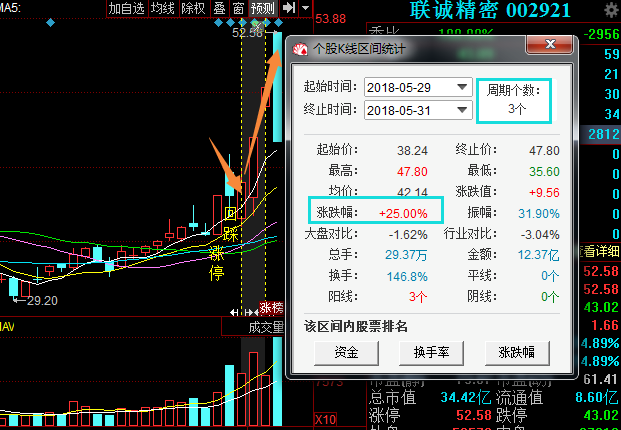This screenshot has height=430, width=621.
Task: Click leftmost blue diamond marker on chart
Action: (50, 23)
